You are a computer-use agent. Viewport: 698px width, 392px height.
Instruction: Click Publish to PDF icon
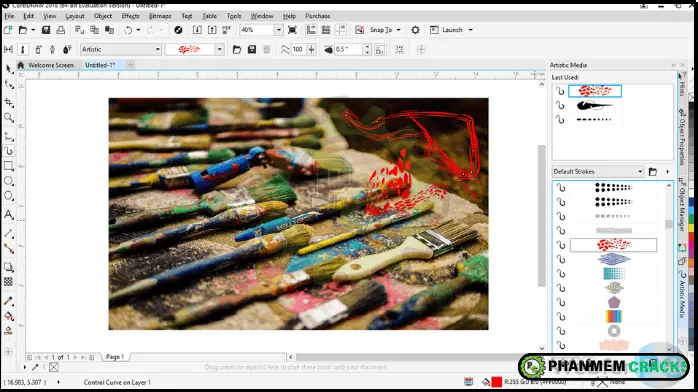(x=227, y=30)
